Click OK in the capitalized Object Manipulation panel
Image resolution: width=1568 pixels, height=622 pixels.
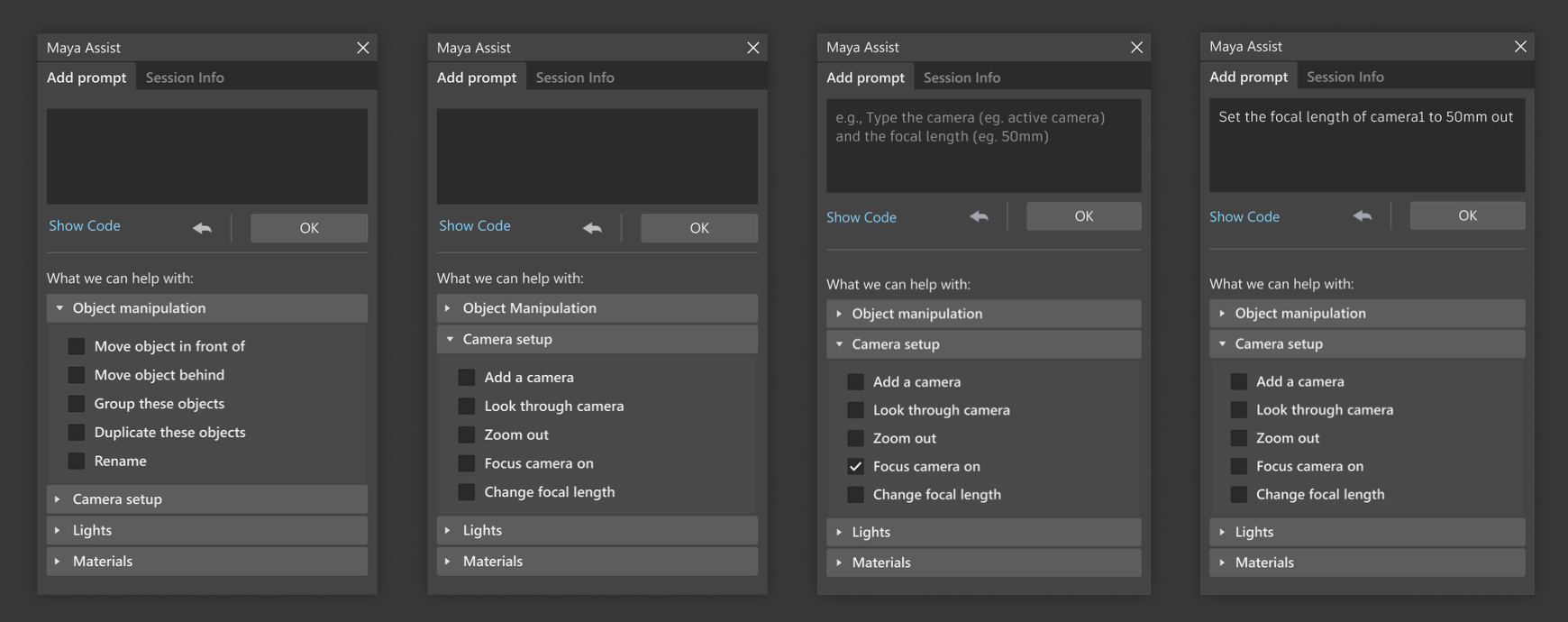tap(699, 228)
